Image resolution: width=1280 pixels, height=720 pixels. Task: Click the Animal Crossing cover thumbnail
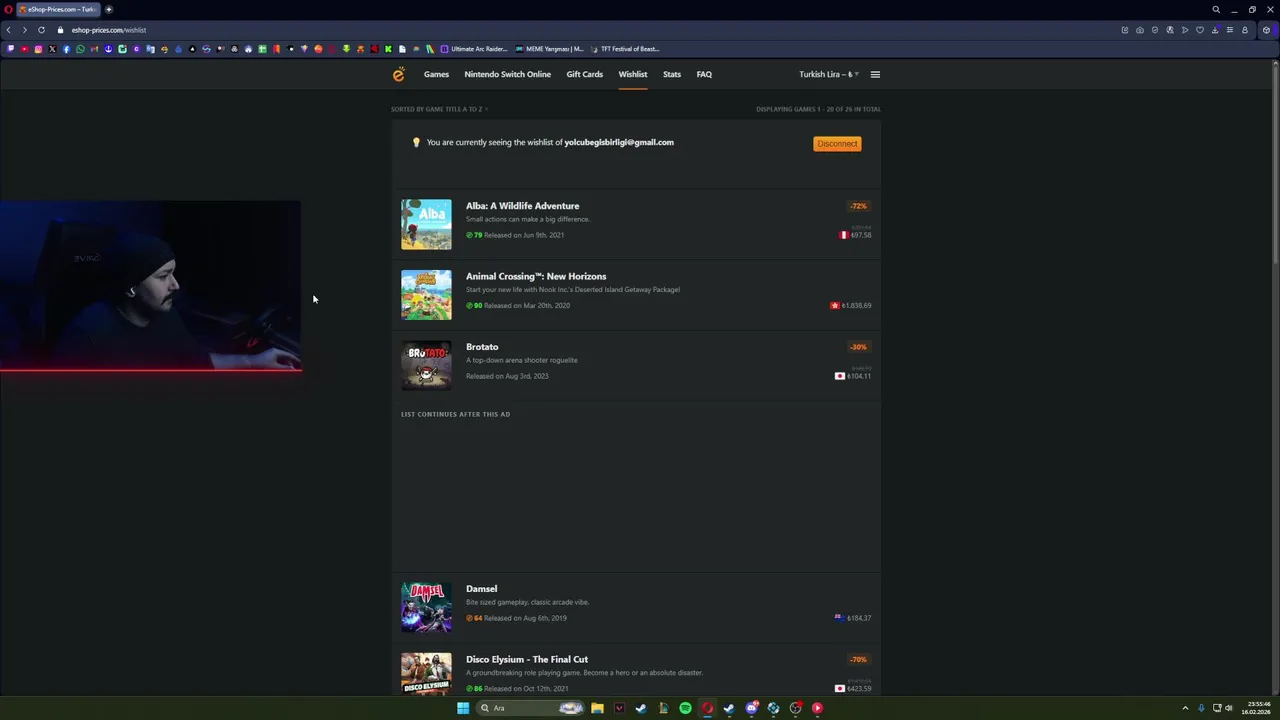coord(426,295)
